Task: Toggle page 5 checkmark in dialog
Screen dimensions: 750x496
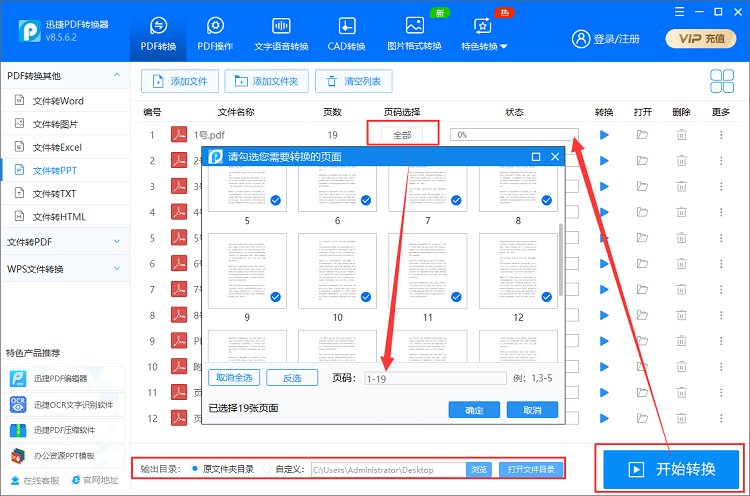Action: 276,200
